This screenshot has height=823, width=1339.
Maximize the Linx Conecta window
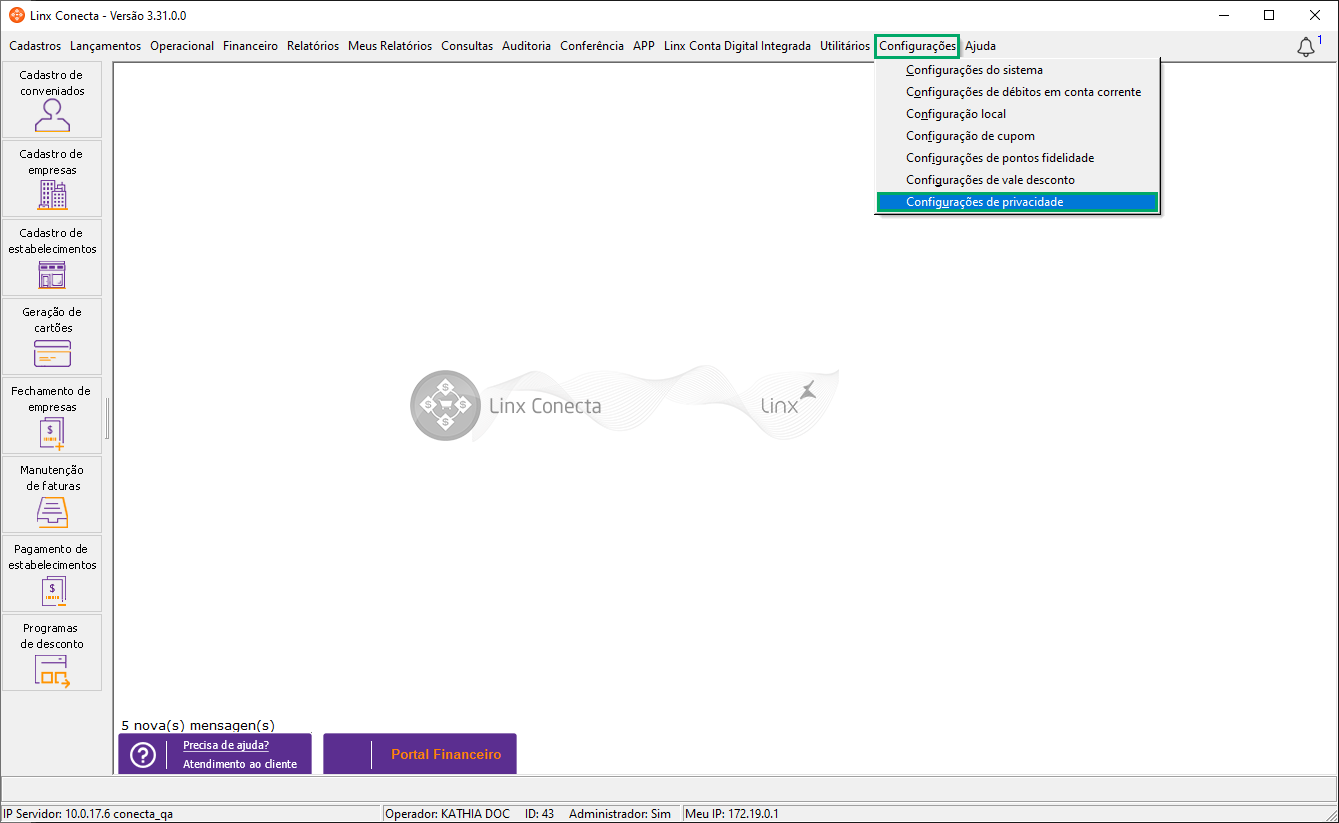pos(1269,15)
